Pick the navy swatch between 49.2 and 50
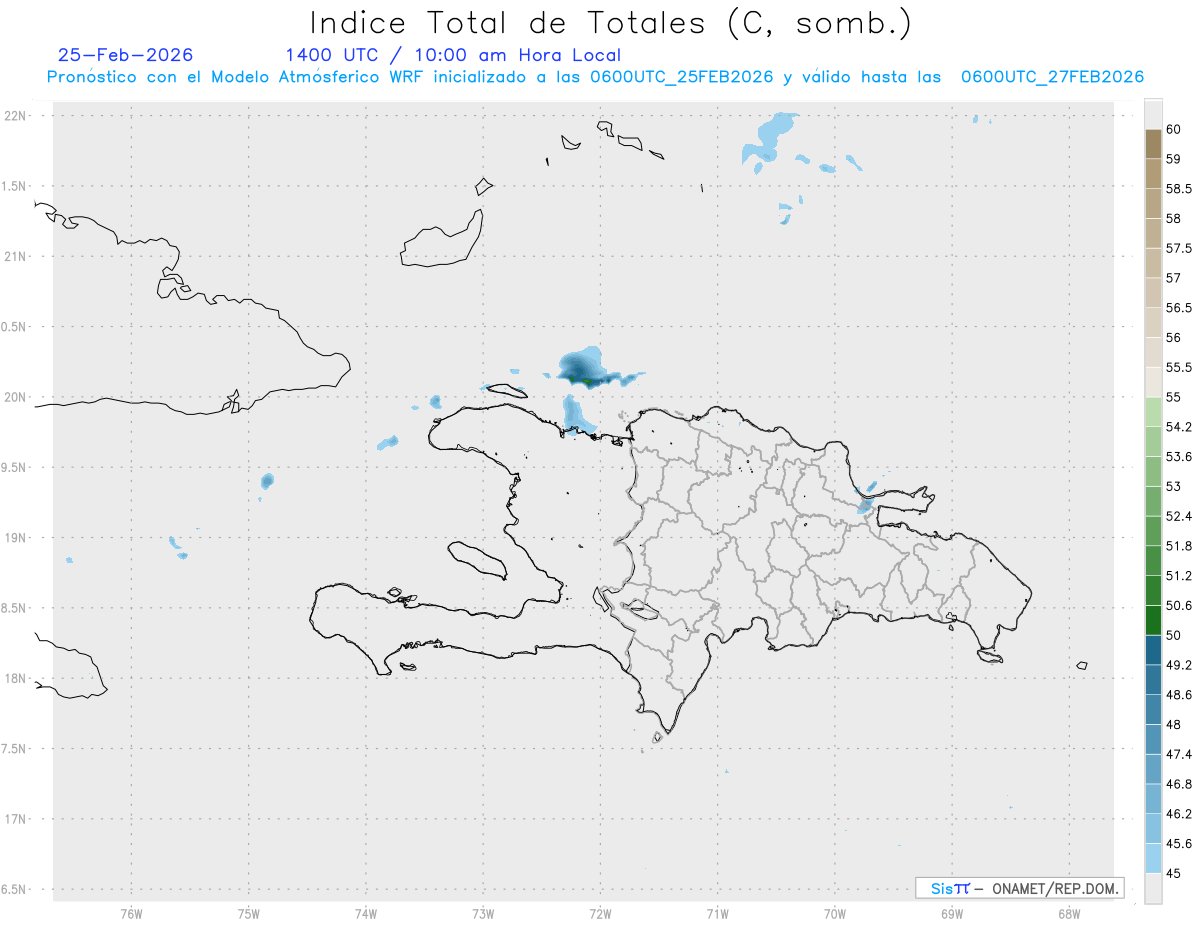1200x927 pixels. 1153,650
